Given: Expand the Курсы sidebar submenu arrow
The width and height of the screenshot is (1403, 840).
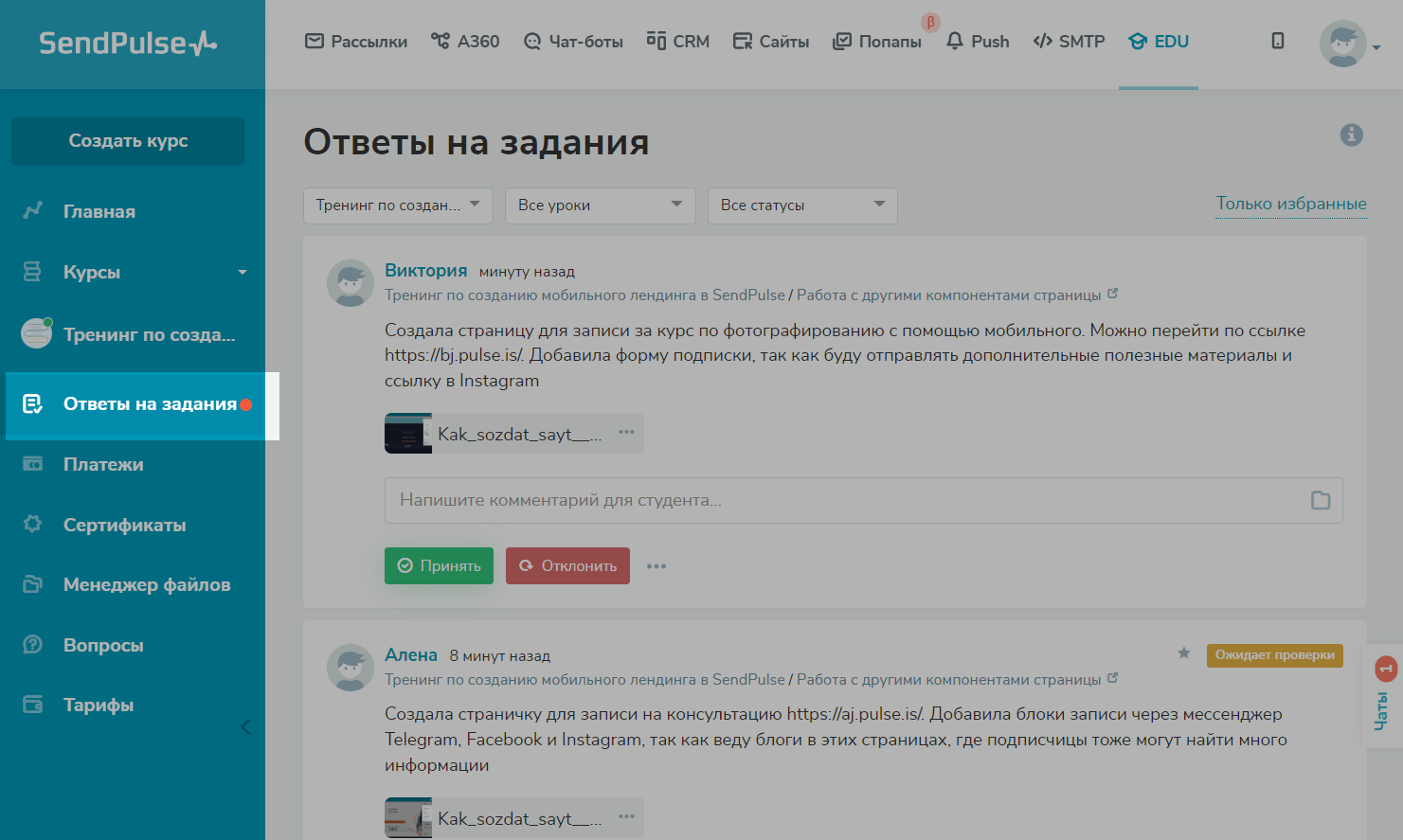Looking at the screenshot, I should click(x=243, y=273).
